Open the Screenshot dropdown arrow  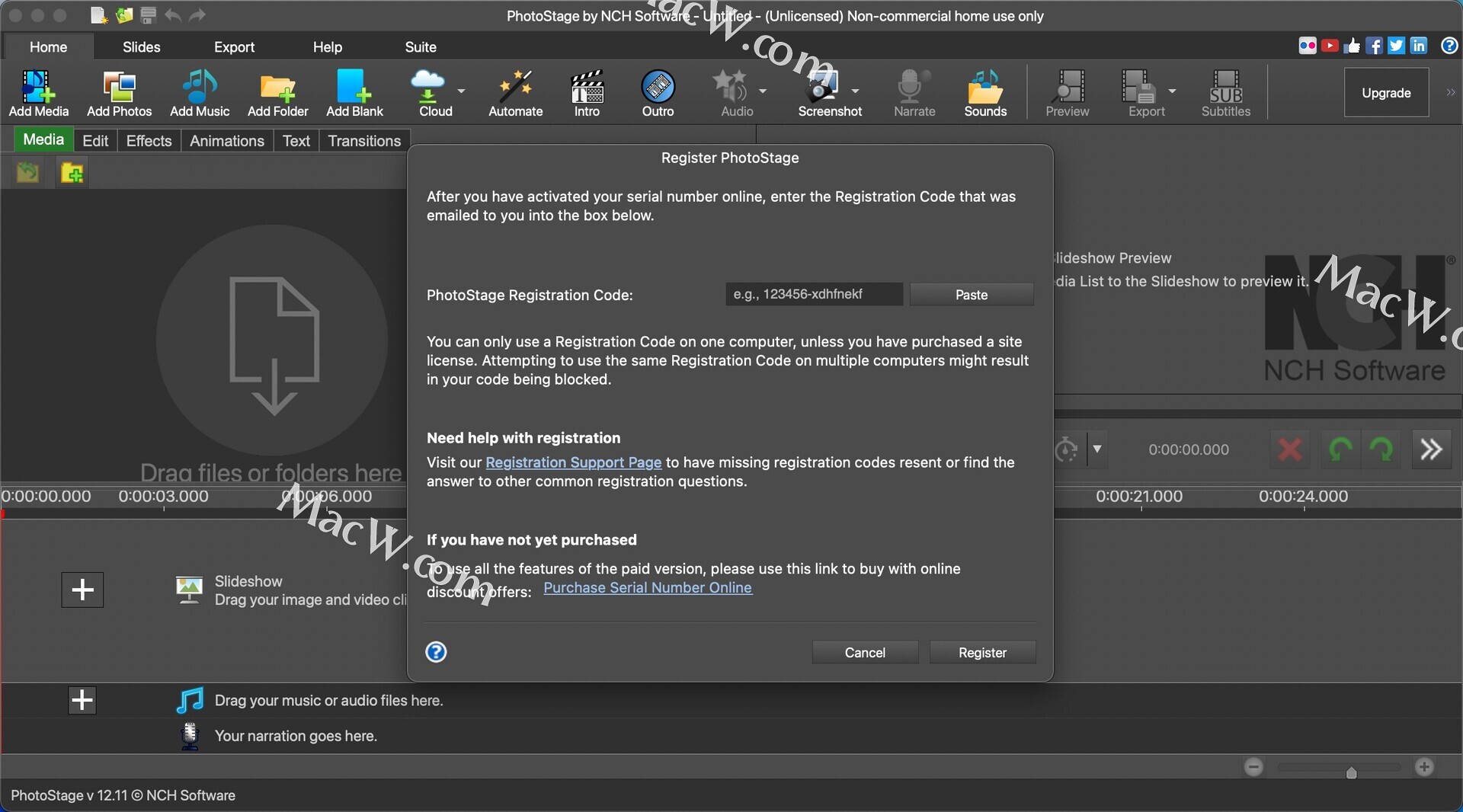856,91
